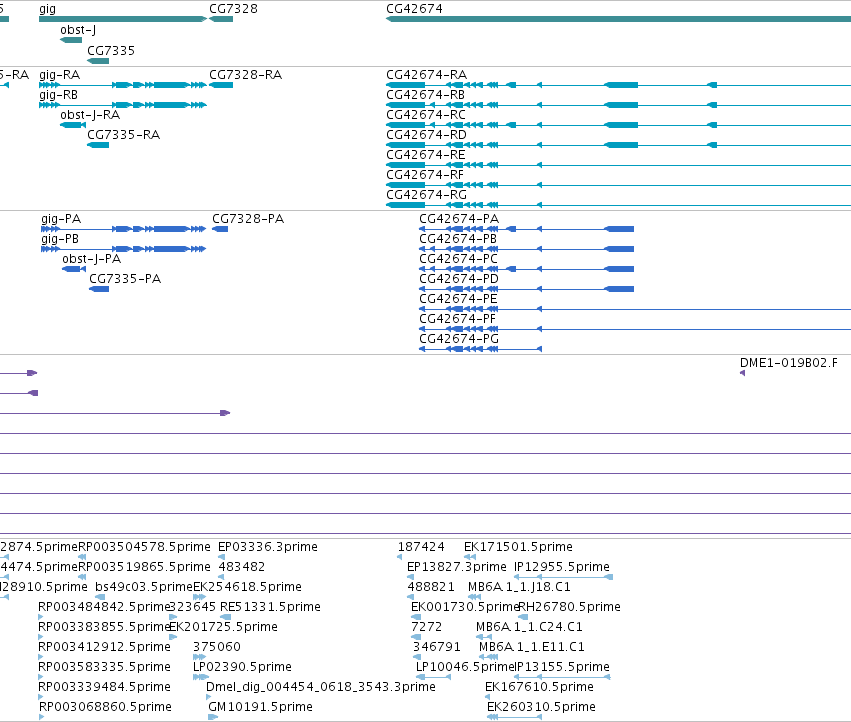Click the EK260310.5prime label
The image size is (851, 722).
click(541, 707)
